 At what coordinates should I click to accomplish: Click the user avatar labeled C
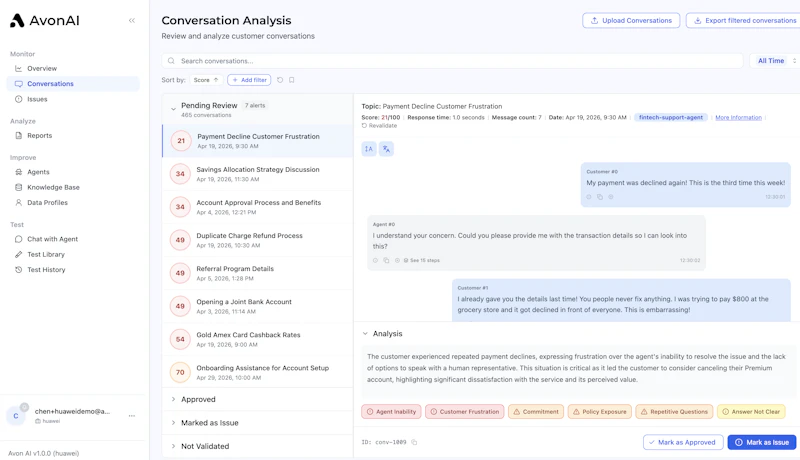16,416
